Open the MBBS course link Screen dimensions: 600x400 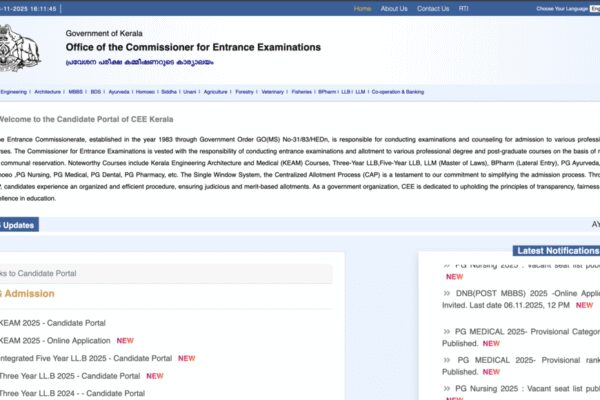(75, 92)
